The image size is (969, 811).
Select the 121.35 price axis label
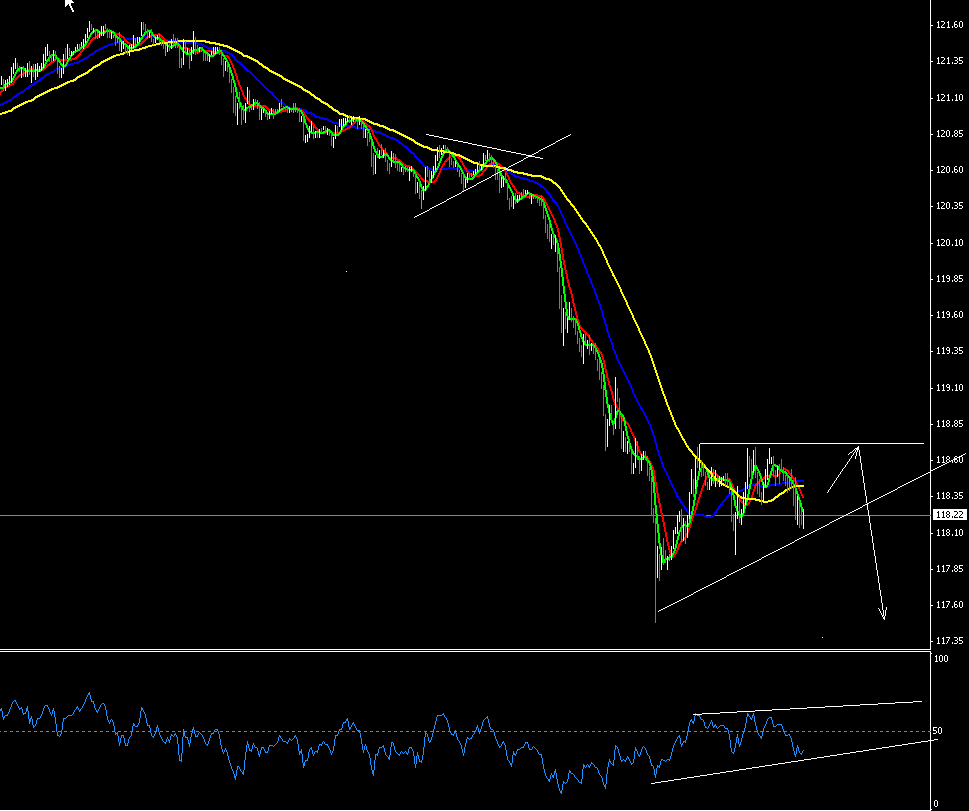click(950, 61)
